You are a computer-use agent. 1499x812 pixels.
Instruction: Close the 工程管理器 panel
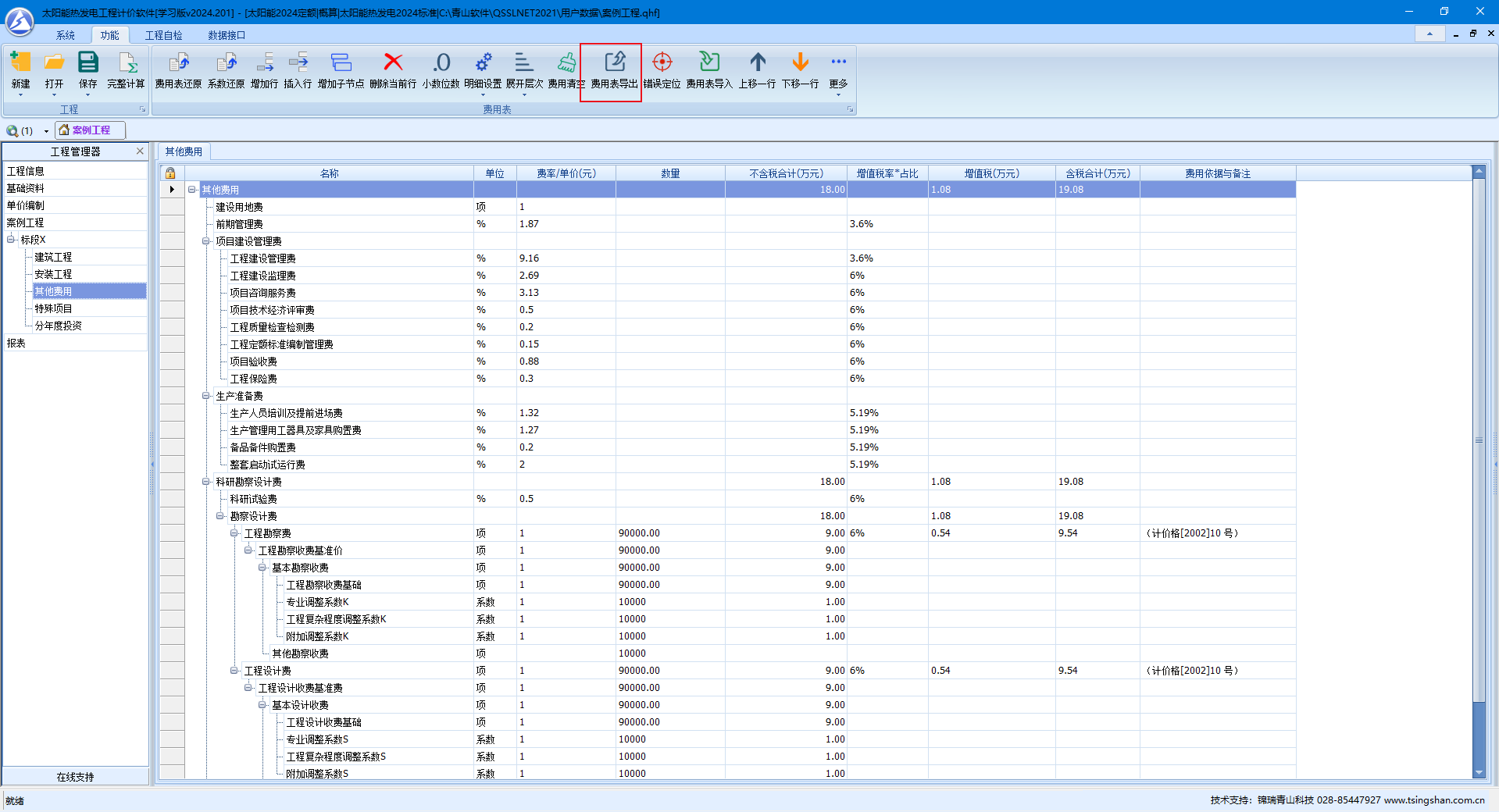point(140,151)
